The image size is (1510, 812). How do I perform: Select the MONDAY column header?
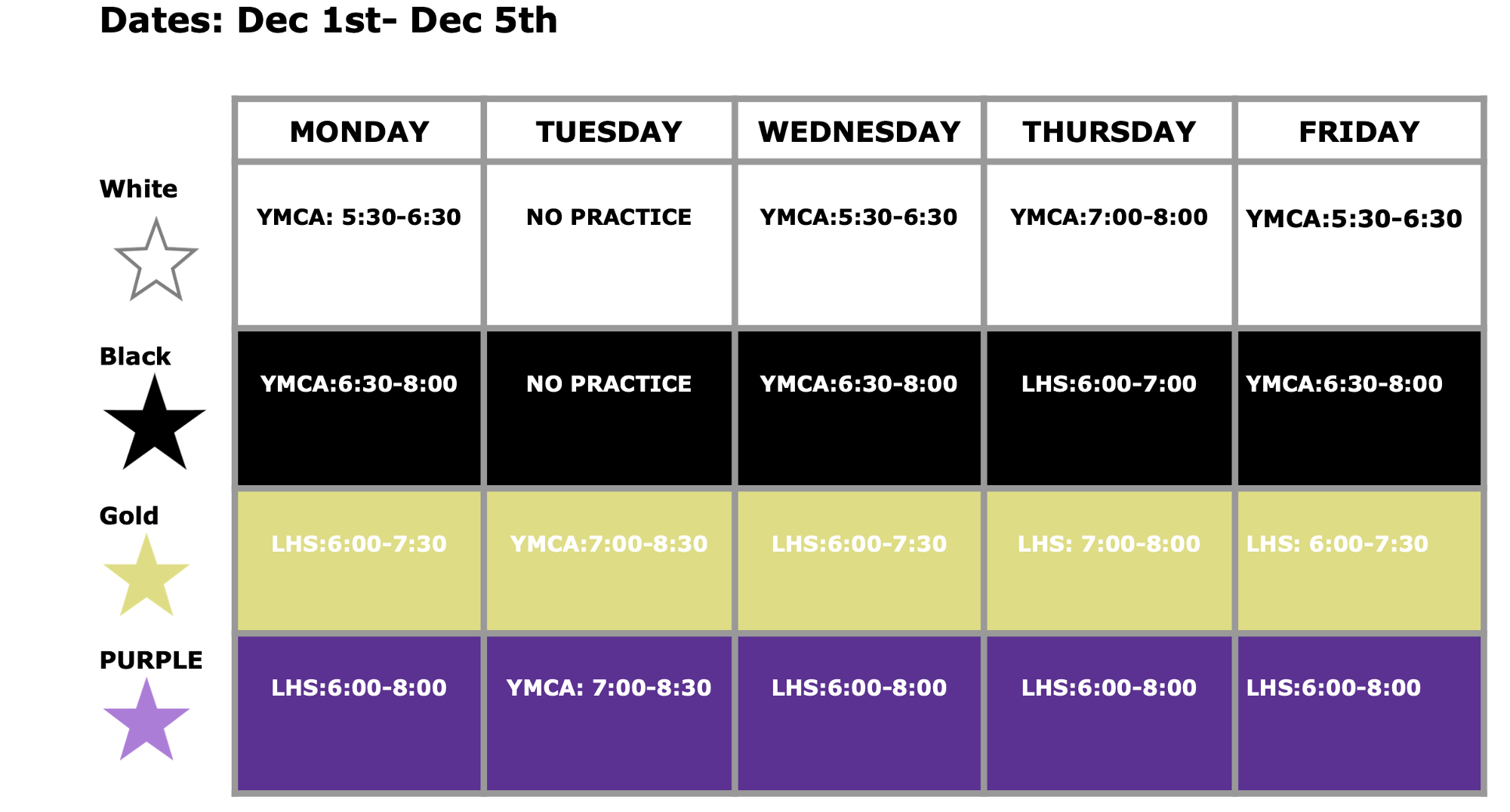[359, 131]
